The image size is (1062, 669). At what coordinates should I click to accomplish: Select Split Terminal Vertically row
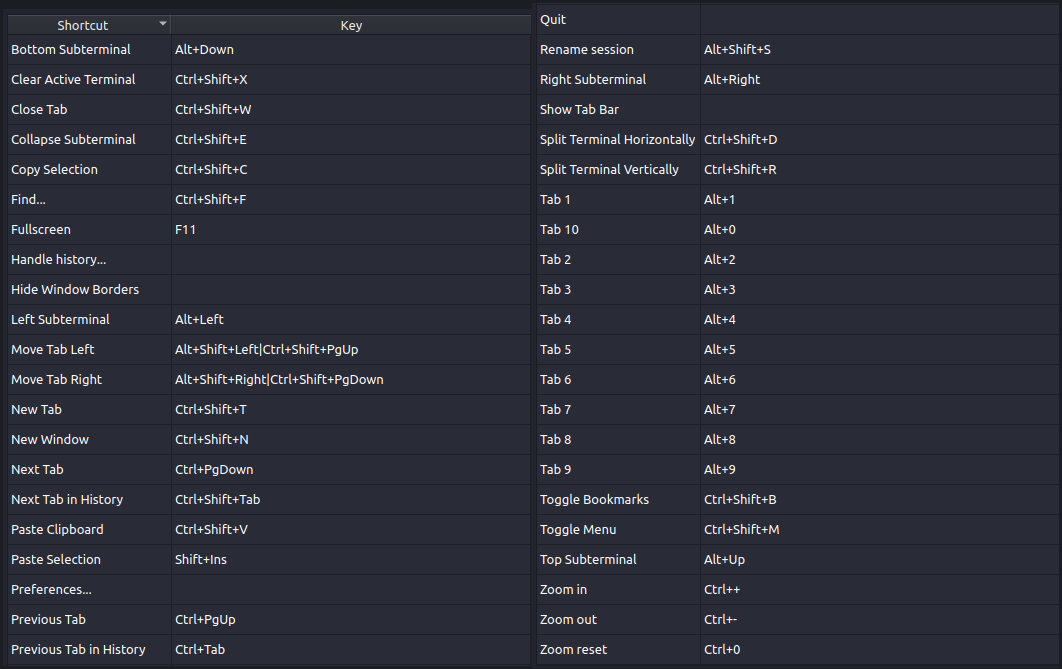(x=797, y=169)
